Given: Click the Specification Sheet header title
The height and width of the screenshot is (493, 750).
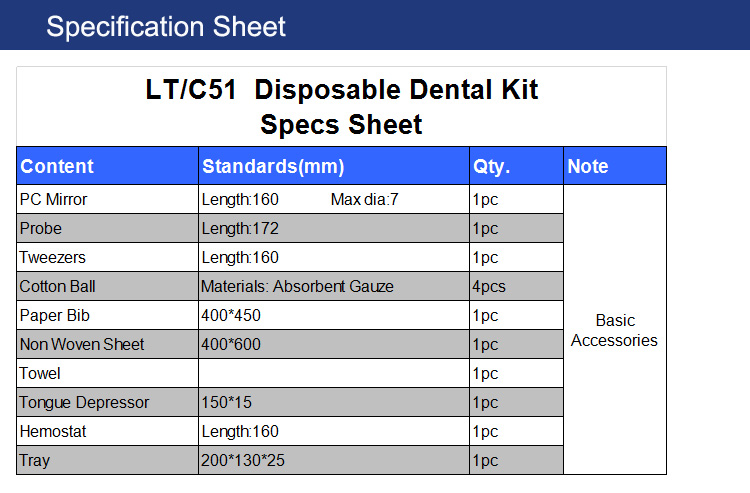Looking at the screenshot, I should click(x=165, y=26).
